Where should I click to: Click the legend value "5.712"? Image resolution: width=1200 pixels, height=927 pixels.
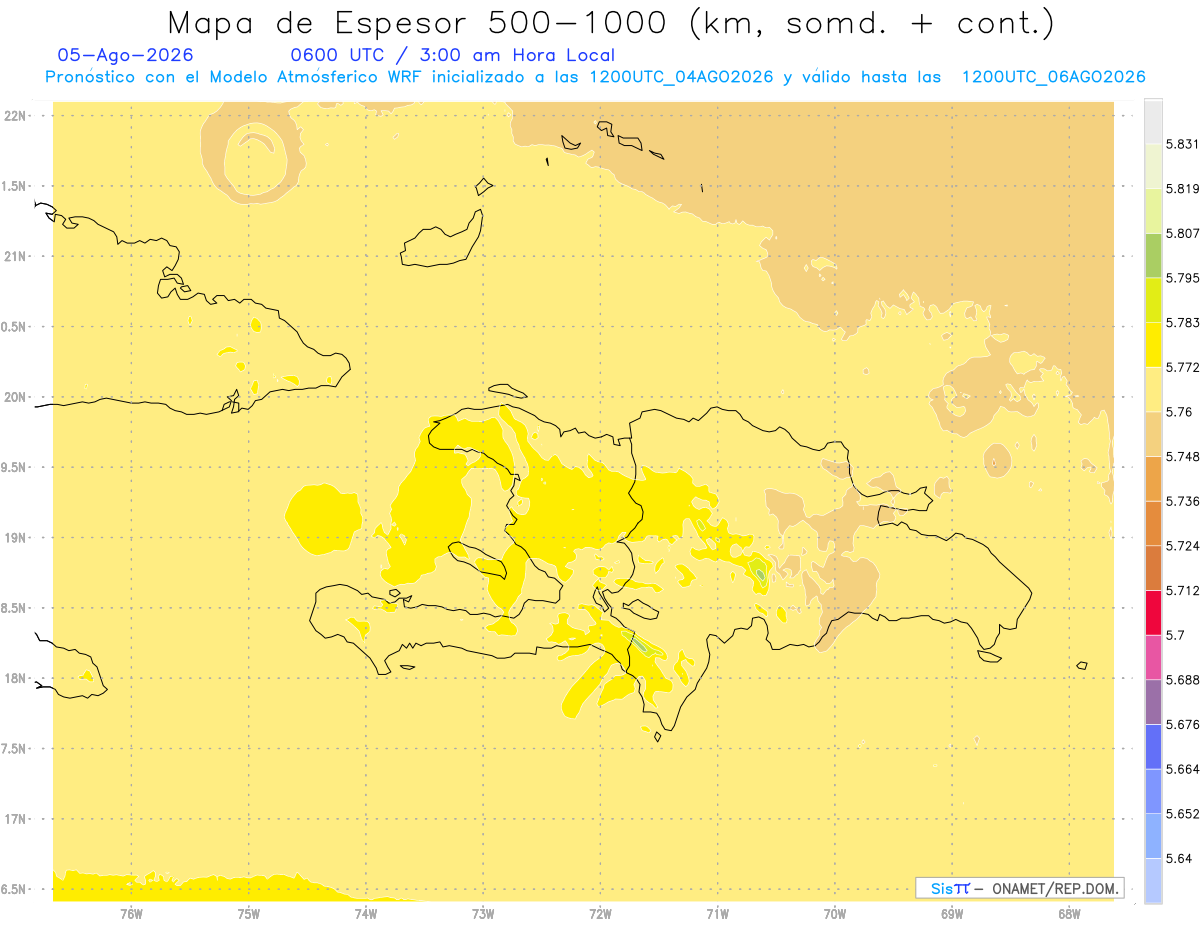pos(1182,590)
